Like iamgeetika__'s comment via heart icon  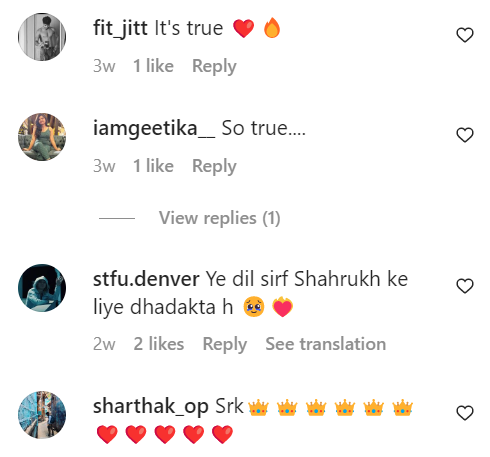tap(465, 135)
